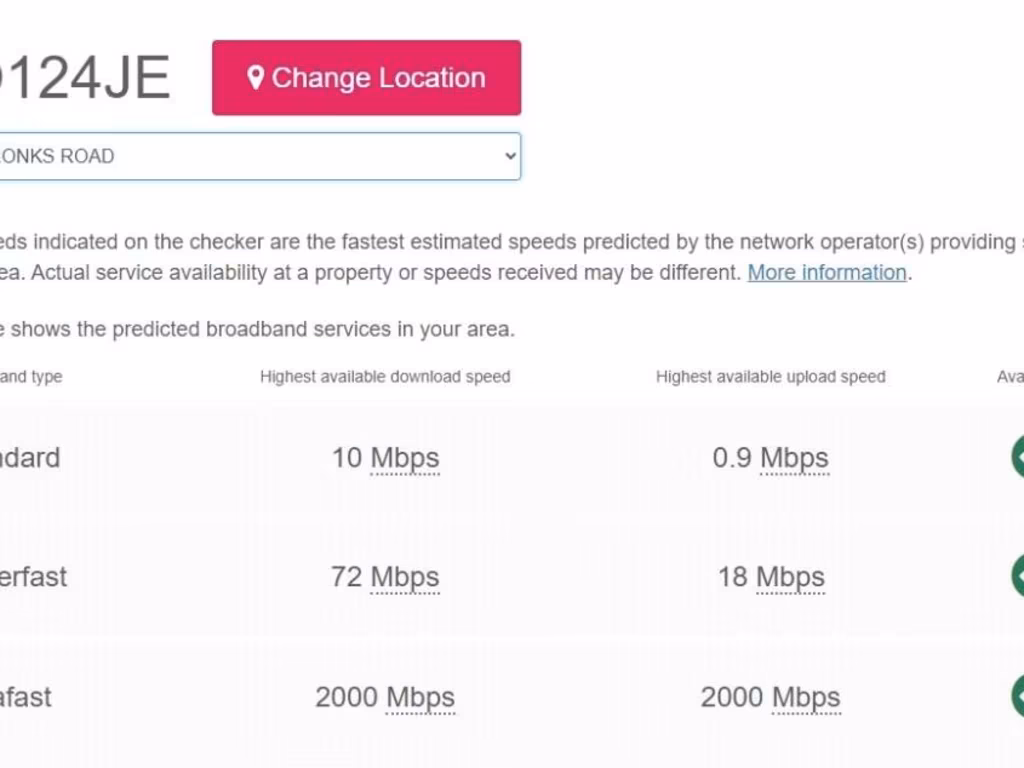
Task: Click the map pin icon on Change Location
Action: click(256, 78)
